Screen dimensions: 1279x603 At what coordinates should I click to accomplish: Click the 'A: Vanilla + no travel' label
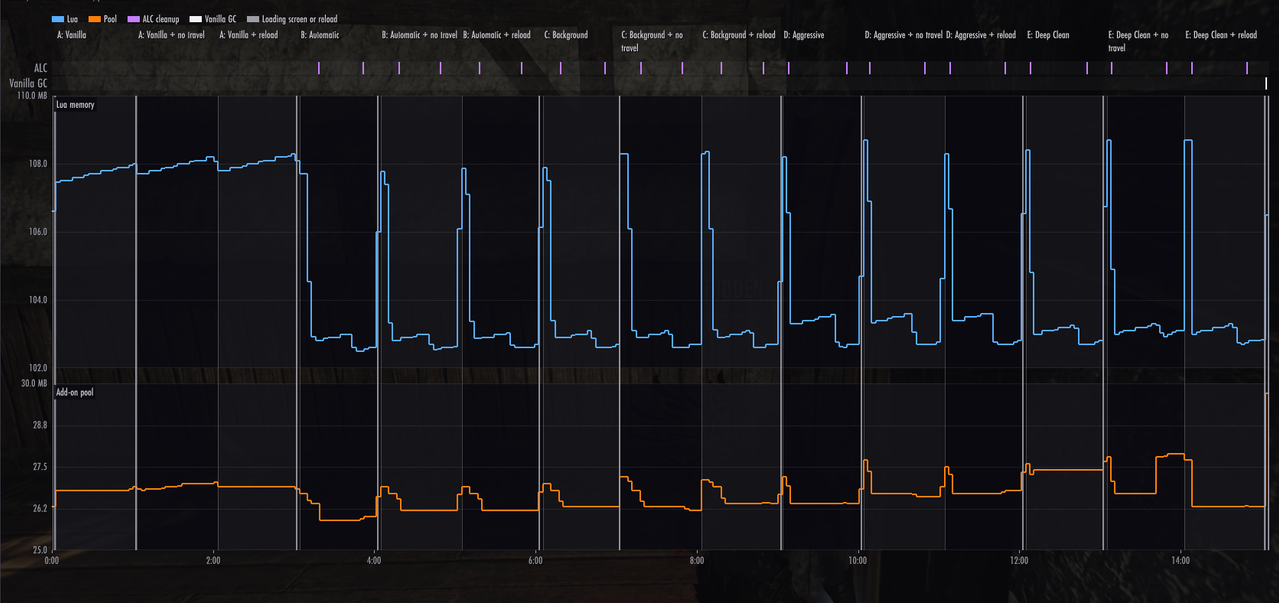[x=170, y=35]
